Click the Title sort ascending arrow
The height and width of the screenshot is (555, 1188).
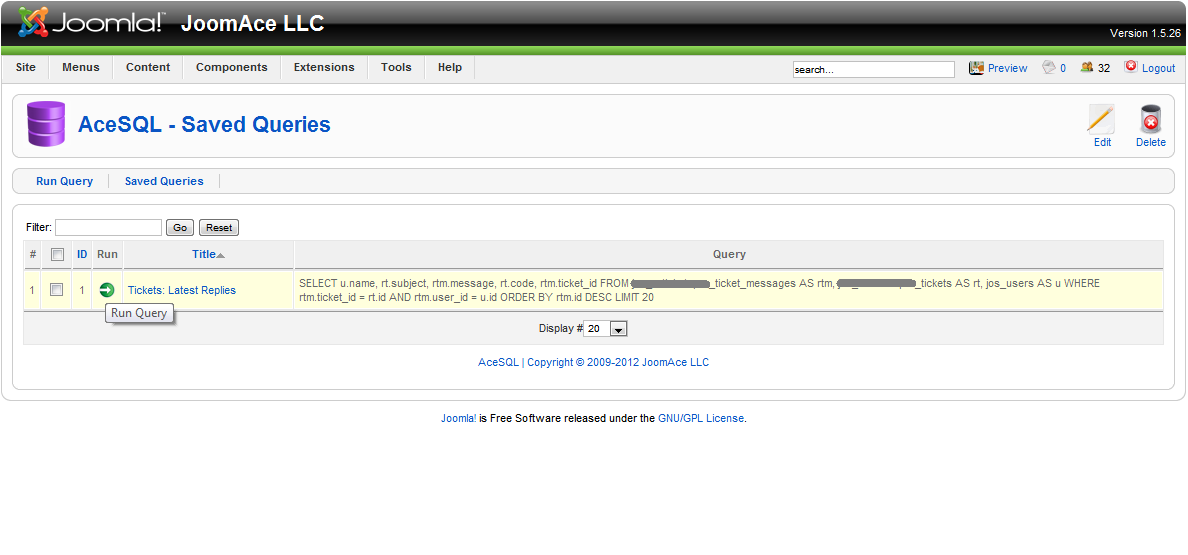click(x=220, y=255)
